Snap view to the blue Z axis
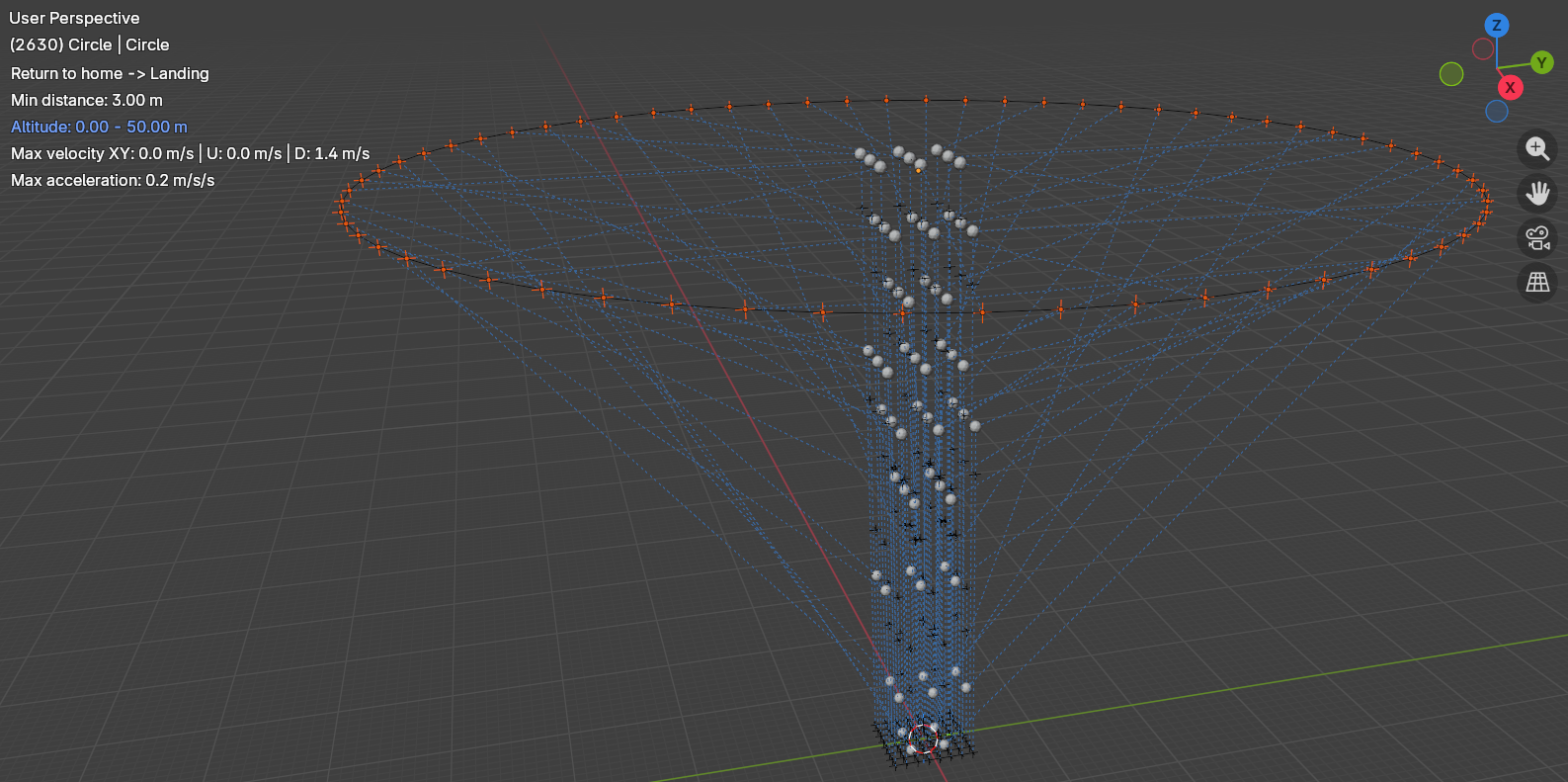The width and height of the screenshot is (1568, 782). click(1497, 26)
